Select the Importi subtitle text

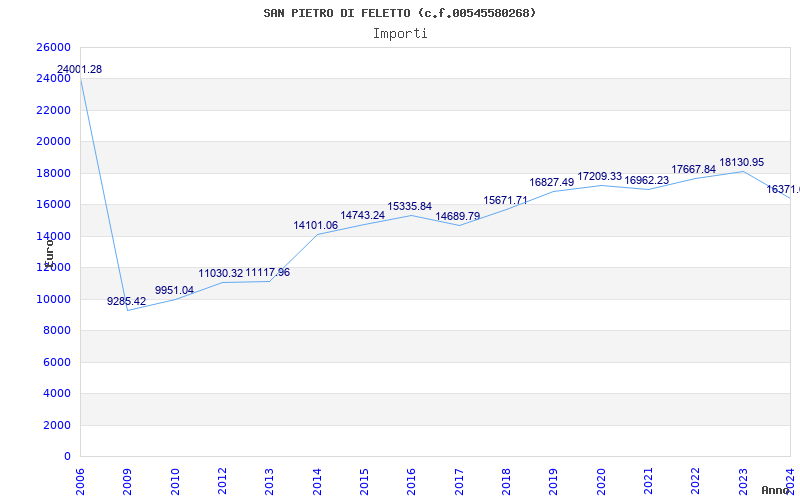click(400, 34)
